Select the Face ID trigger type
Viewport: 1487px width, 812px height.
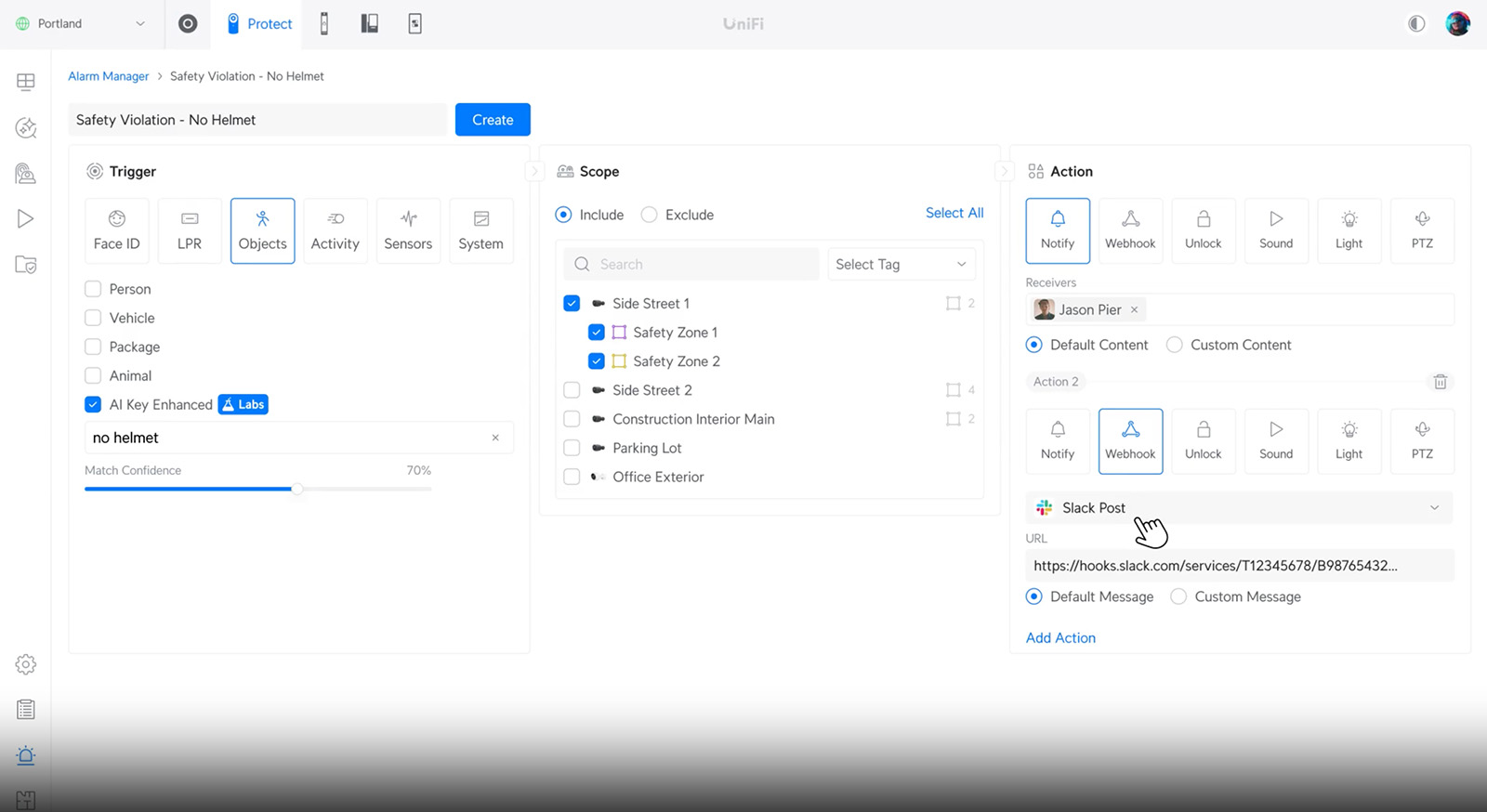(x=116, y=230)
